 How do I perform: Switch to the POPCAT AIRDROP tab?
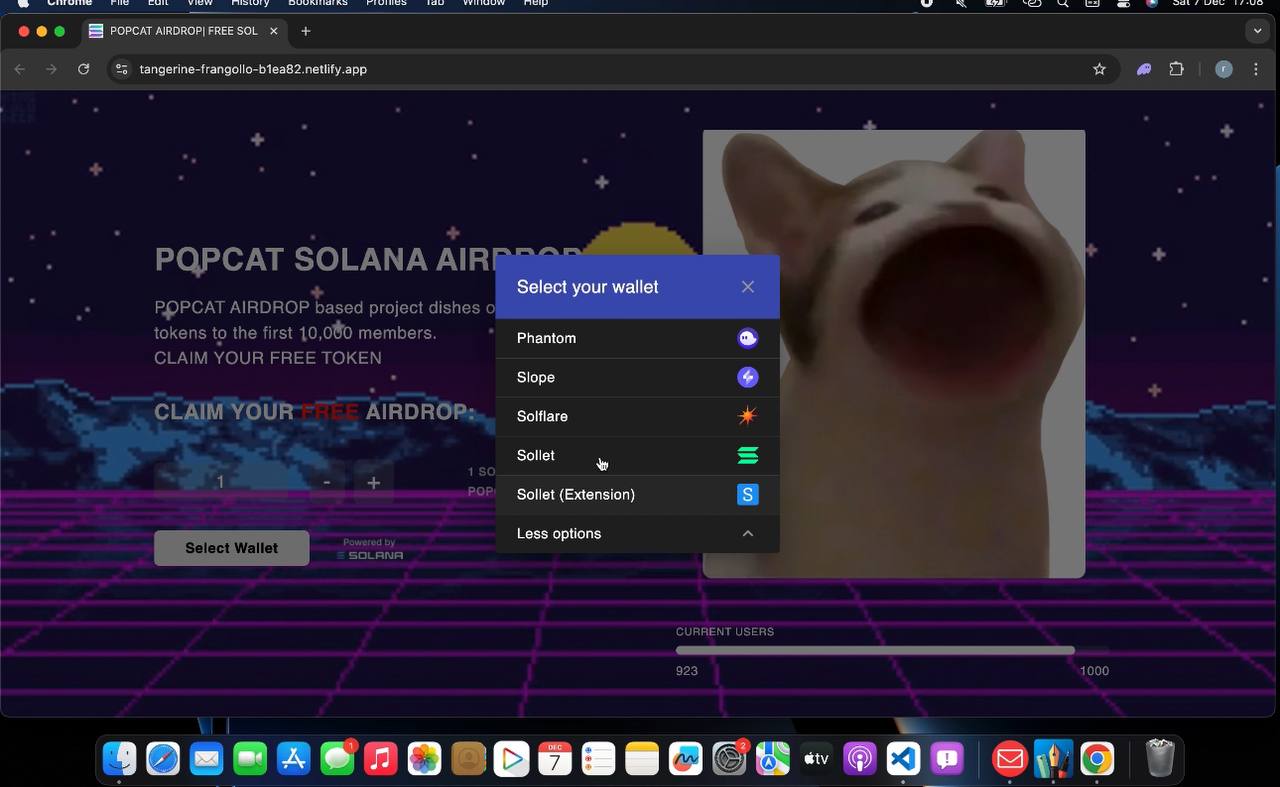[x=185, y=31]
